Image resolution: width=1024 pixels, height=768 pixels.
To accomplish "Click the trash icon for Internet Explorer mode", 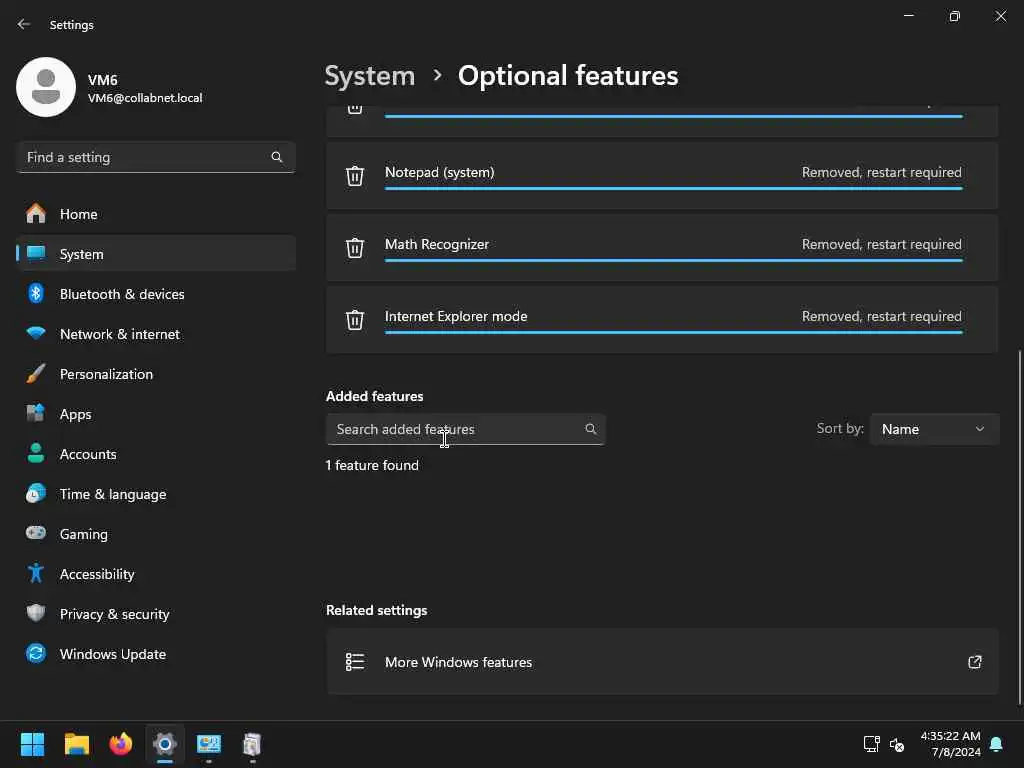I will (355, 319).
